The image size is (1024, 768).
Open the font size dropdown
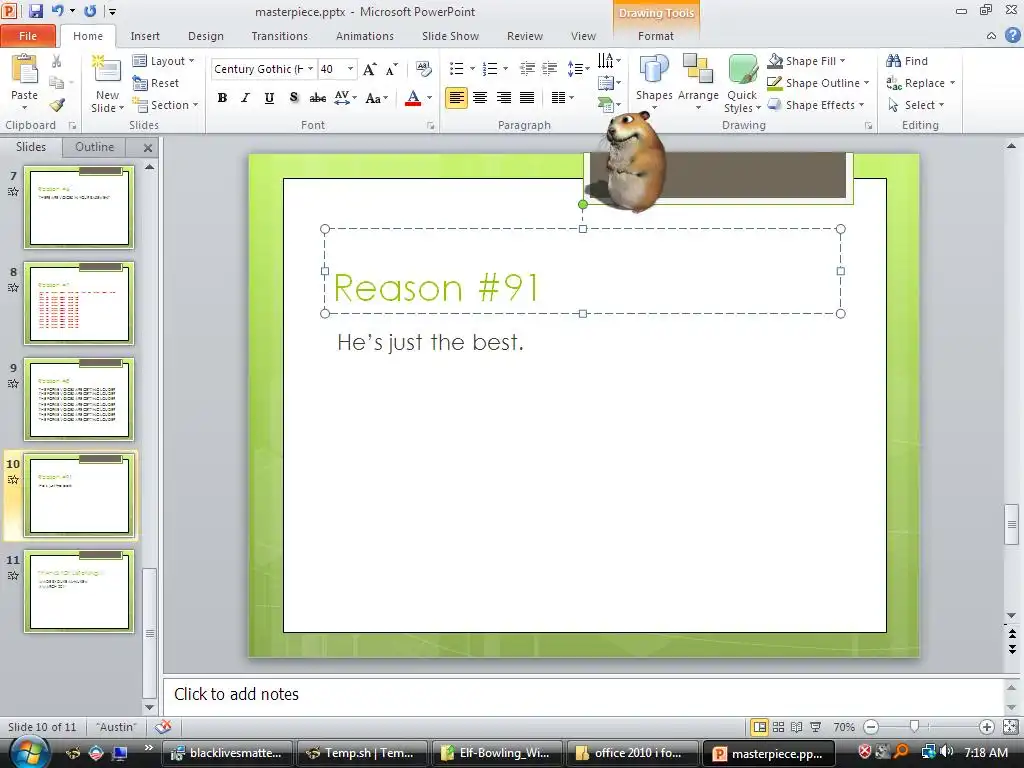tap(351, 69)
